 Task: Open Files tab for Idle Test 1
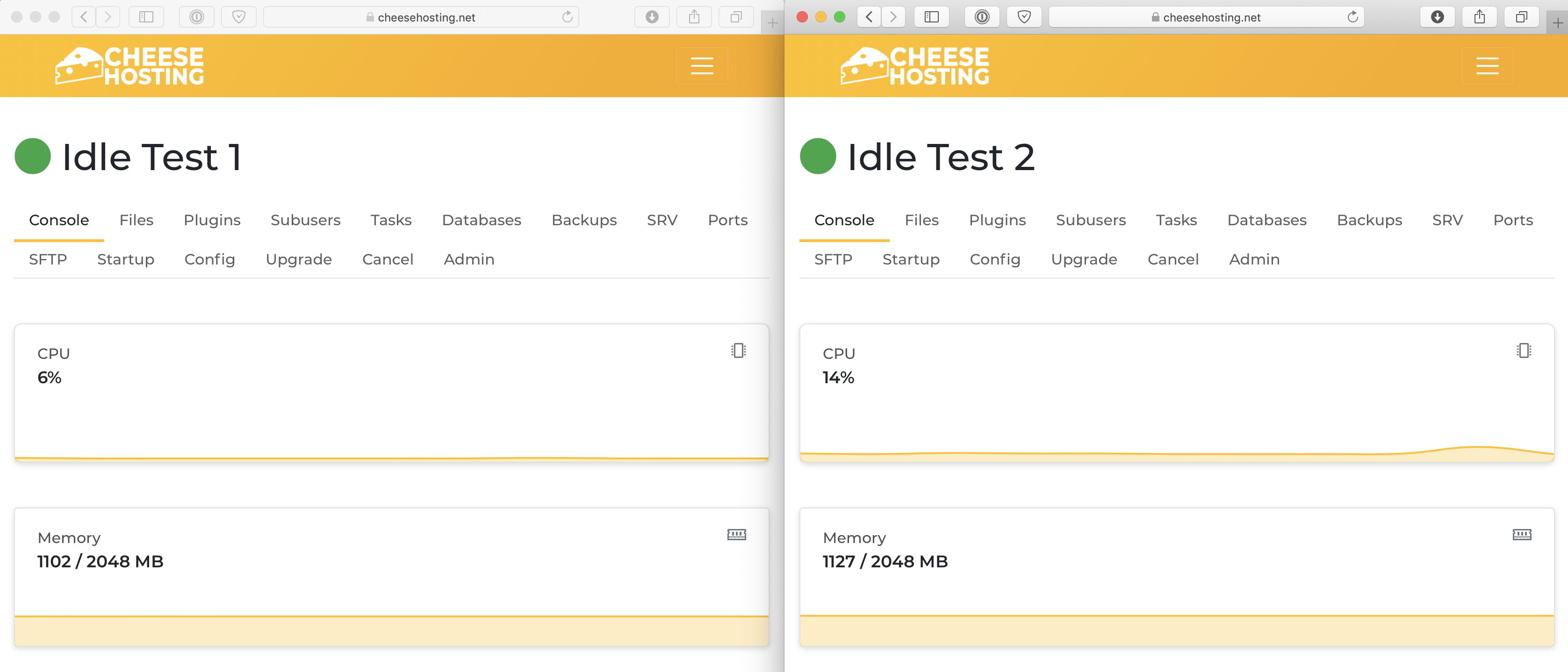(x=137, y=221)
